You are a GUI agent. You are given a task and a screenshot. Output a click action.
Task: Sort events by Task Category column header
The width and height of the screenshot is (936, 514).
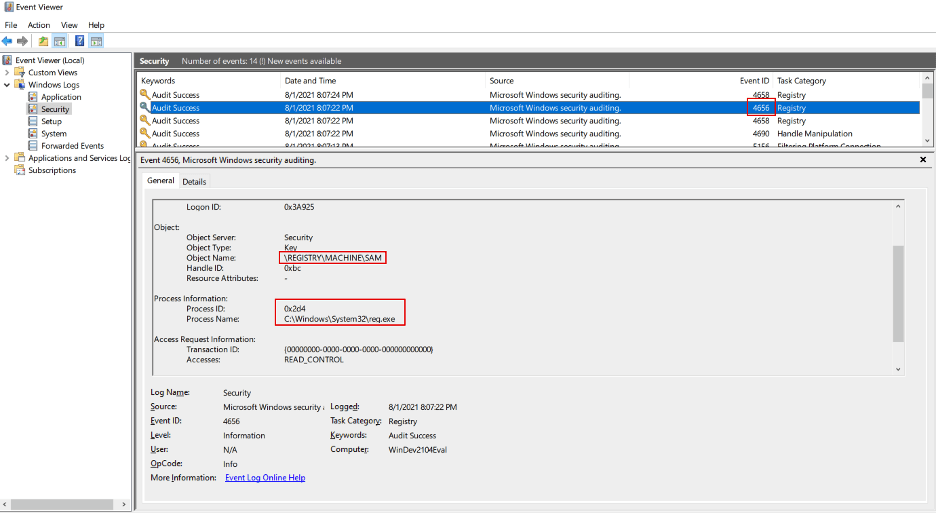click(x=846, y=81)
